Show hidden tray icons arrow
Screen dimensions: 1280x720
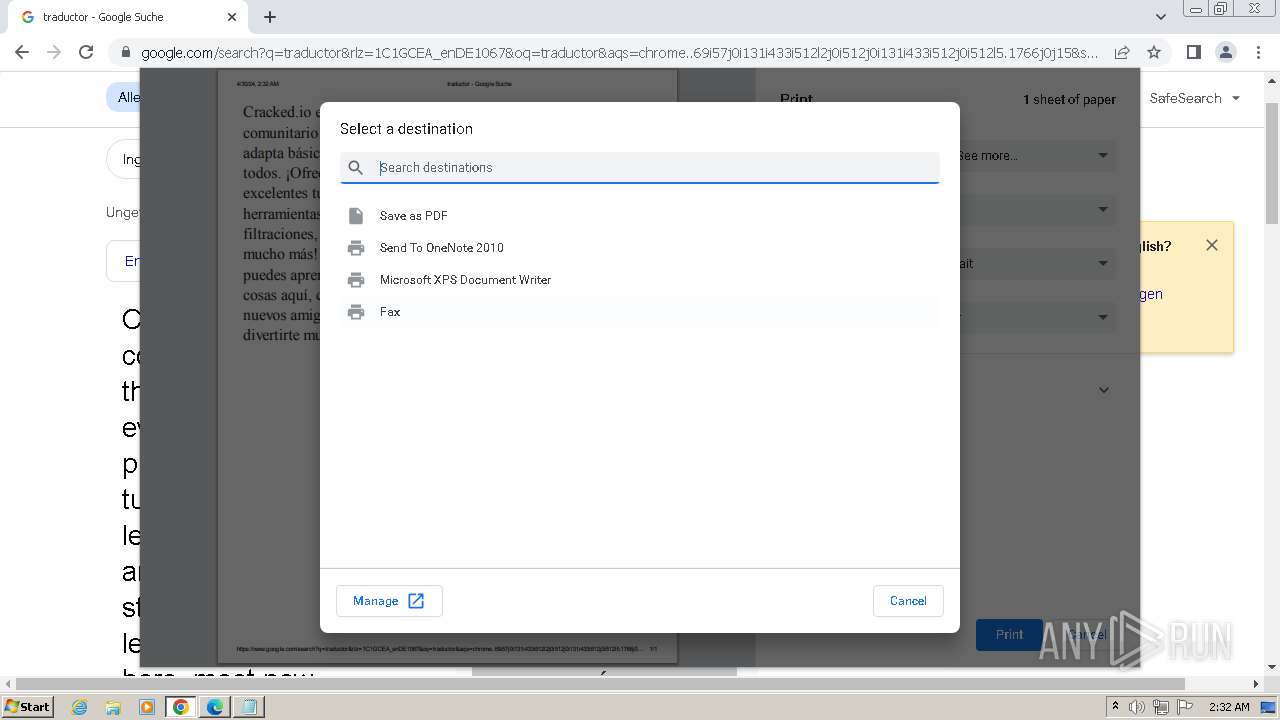pyautogui.click(x=1115, y=707)
